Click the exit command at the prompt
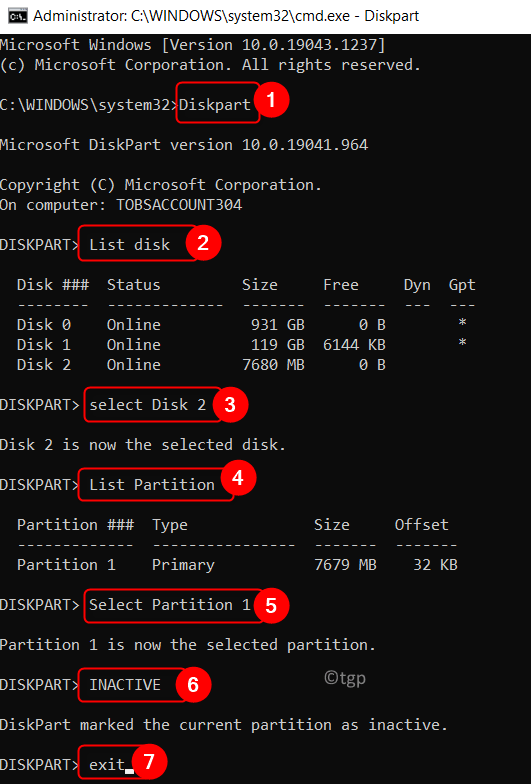The image size is (531, 784). pyautogui.click(x=107, y=764)
